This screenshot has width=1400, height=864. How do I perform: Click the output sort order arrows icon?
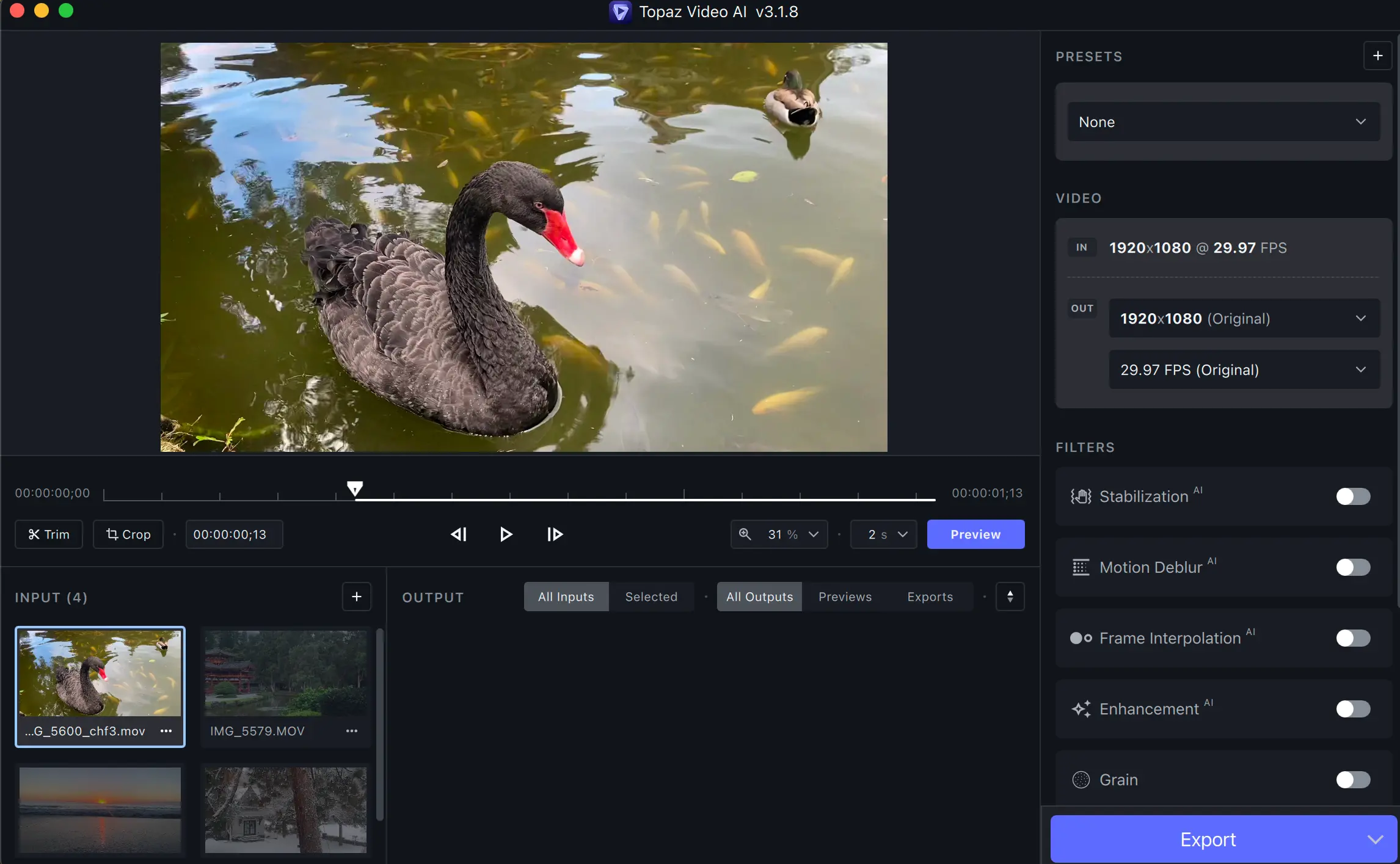[x=1010, y=597]
